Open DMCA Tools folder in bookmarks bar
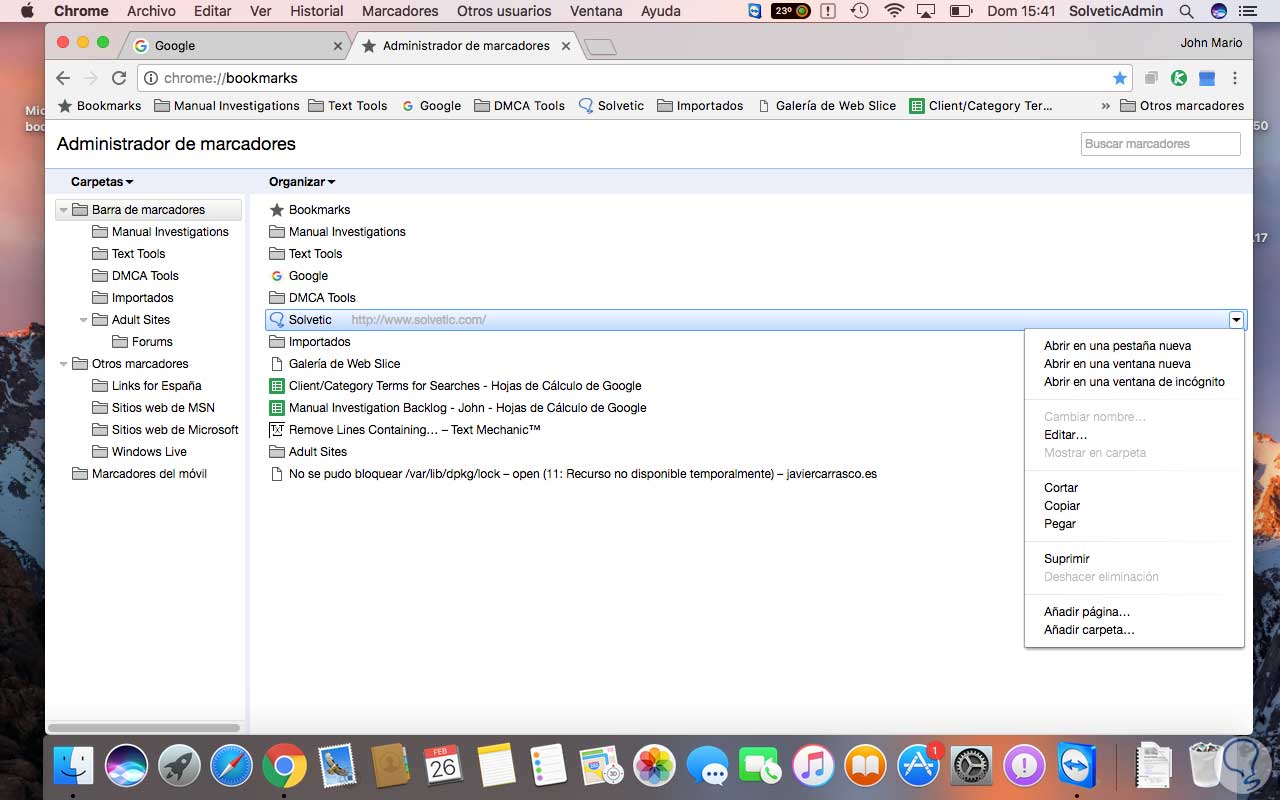1280x800 pixels. [519, 106]
